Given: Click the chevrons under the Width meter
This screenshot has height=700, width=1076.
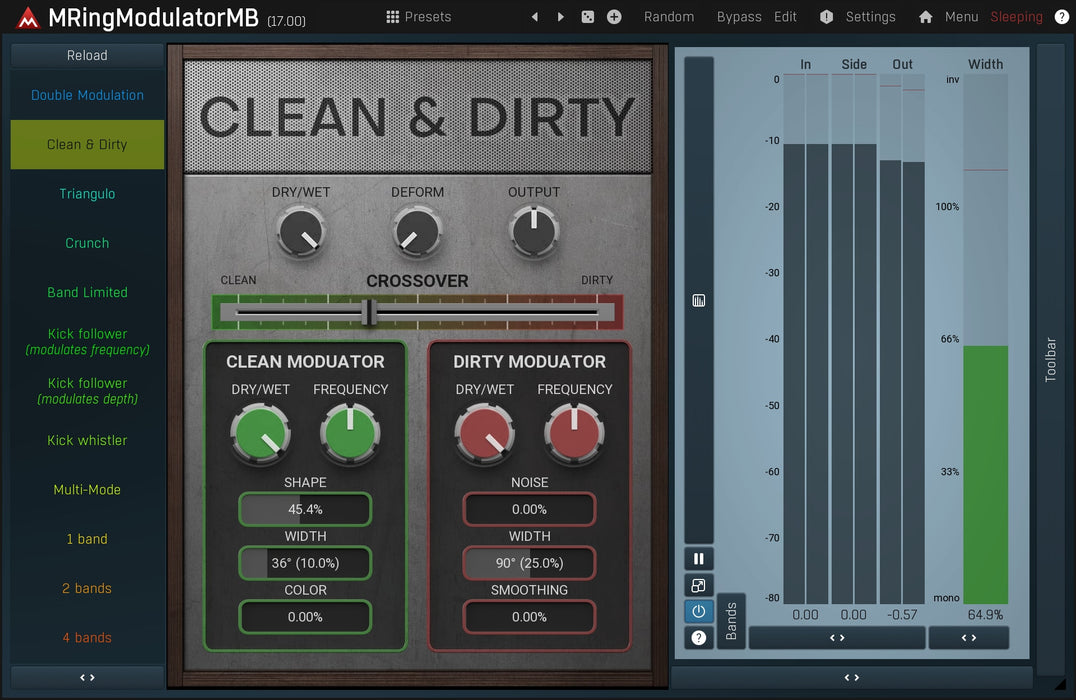Looking at the screenshot, I should click(x=968, y=637).
